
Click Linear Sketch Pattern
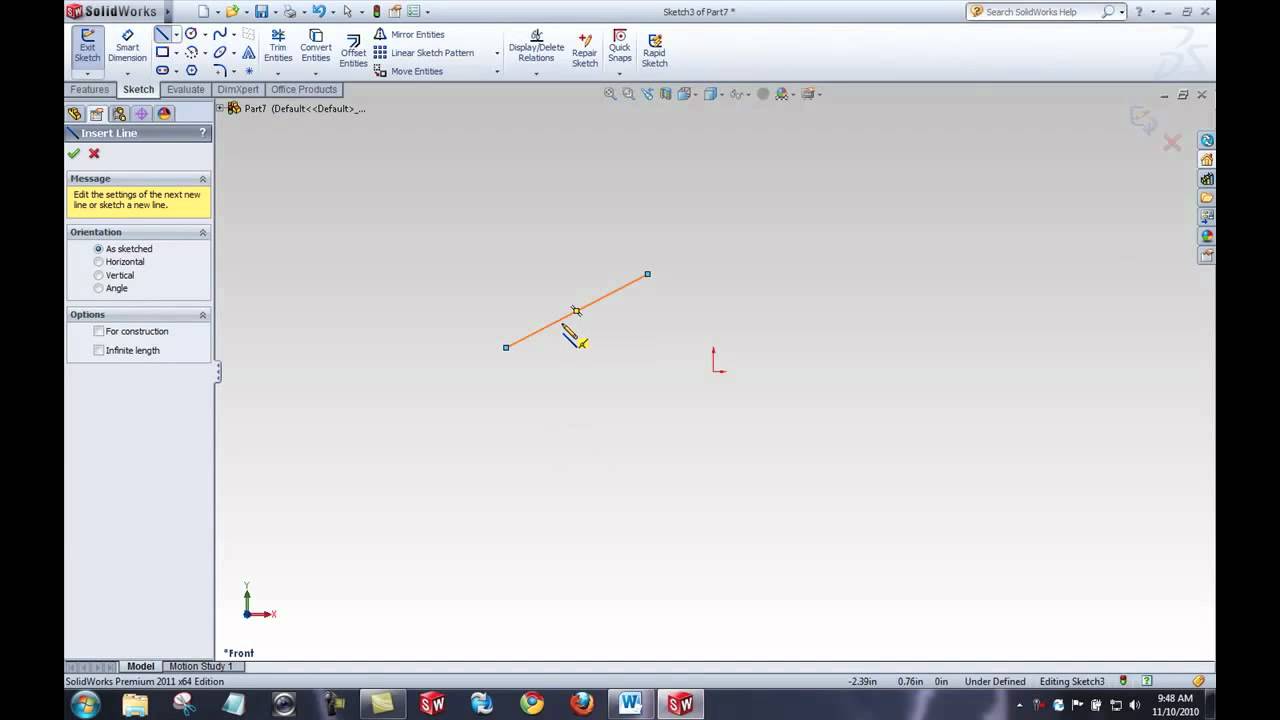click(x=424, y=53)
